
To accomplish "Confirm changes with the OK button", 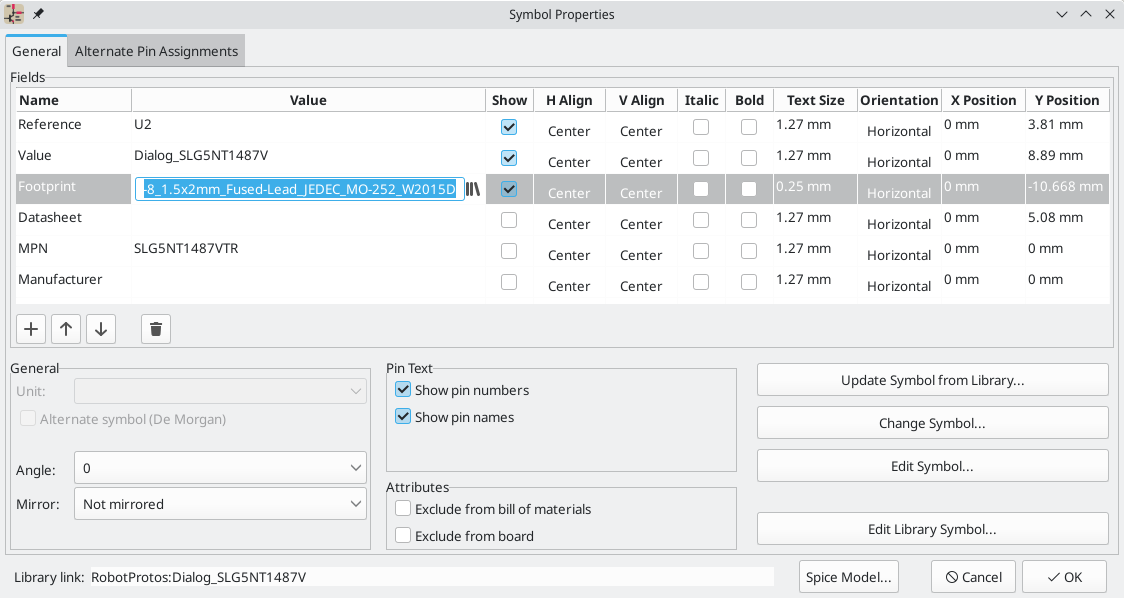I will click(1064, 576).
